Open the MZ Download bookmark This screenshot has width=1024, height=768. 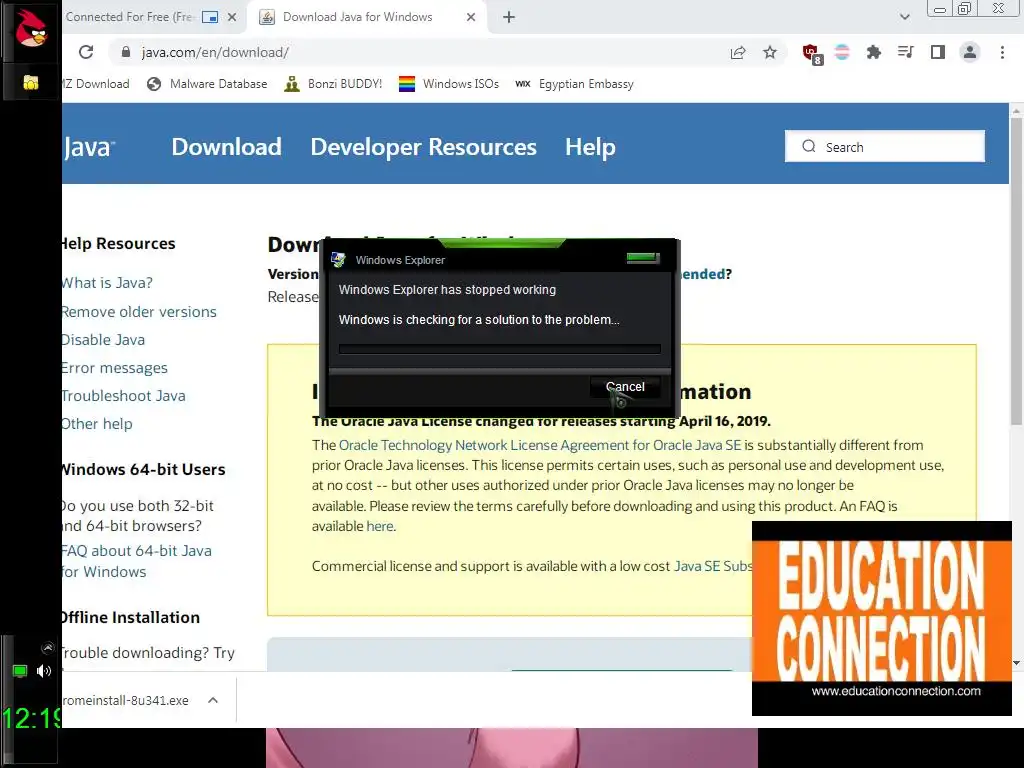pyautogui.click(x=95, y=84)
